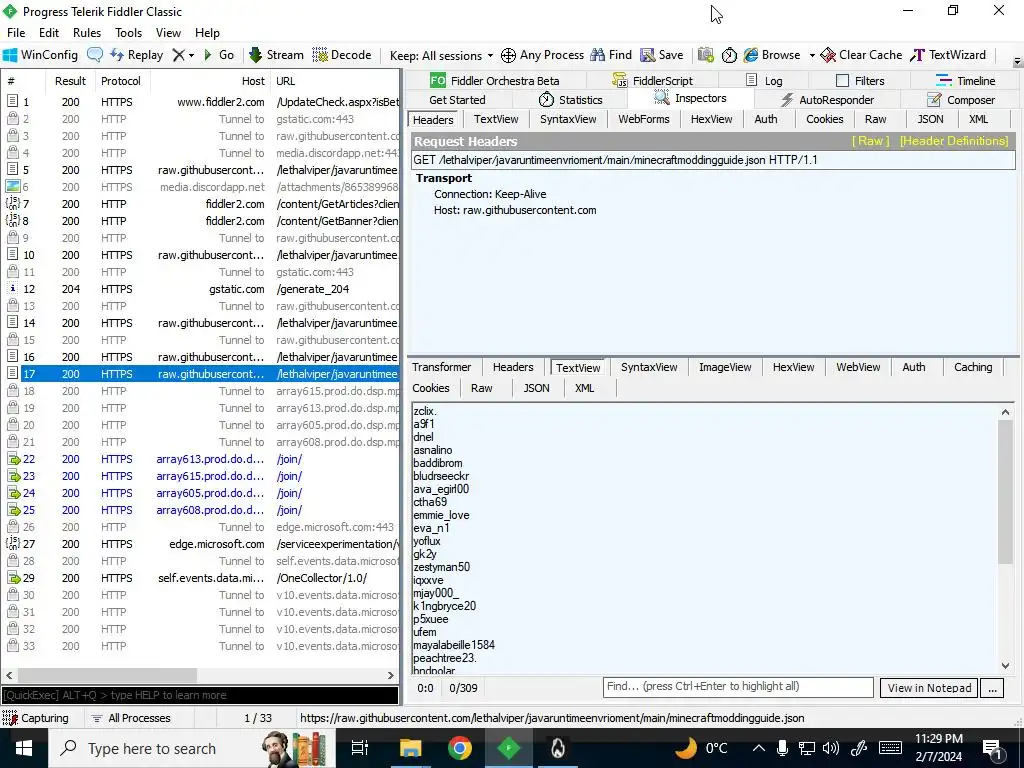
Task: Click the Go resume button
Action: click(x=219, y=55)
